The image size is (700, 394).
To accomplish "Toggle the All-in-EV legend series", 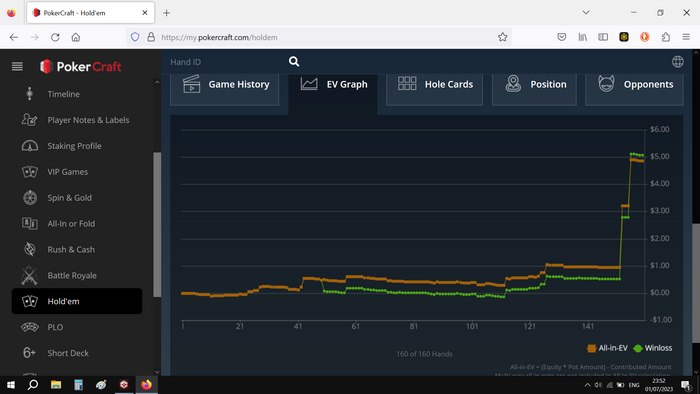I will 608,348.
